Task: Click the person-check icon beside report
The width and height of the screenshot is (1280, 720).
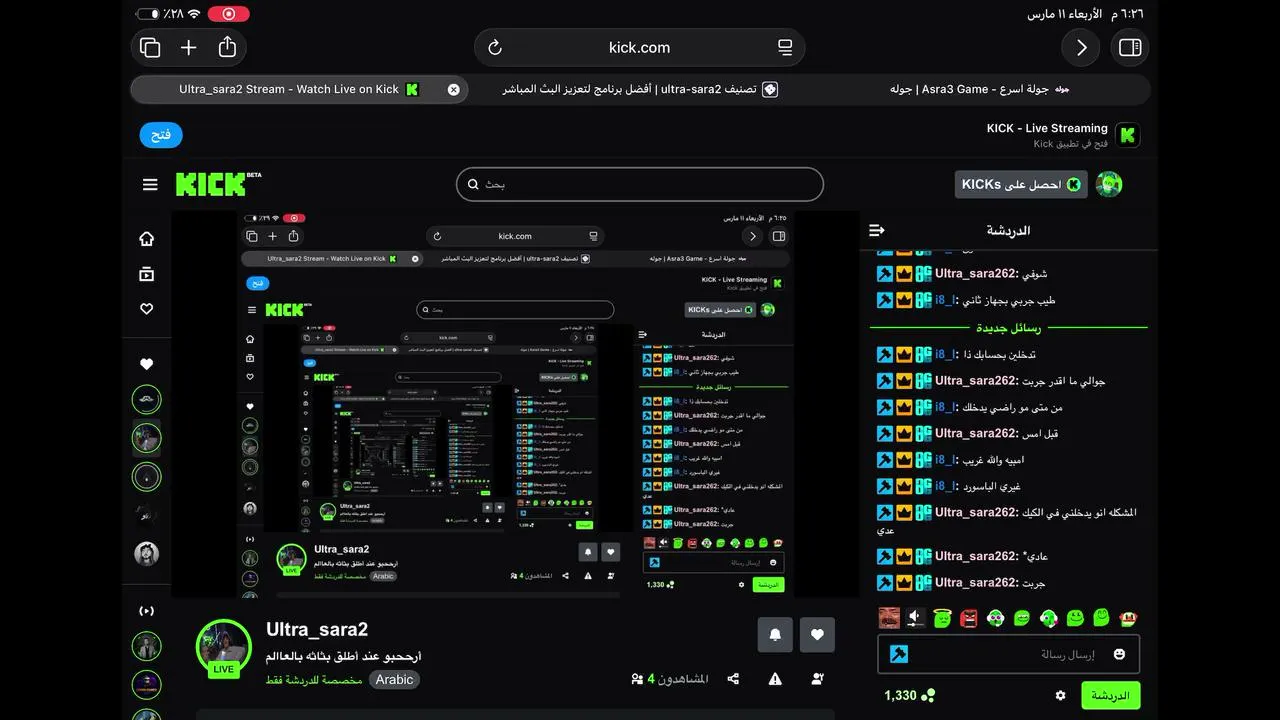Action: (818, 679)
